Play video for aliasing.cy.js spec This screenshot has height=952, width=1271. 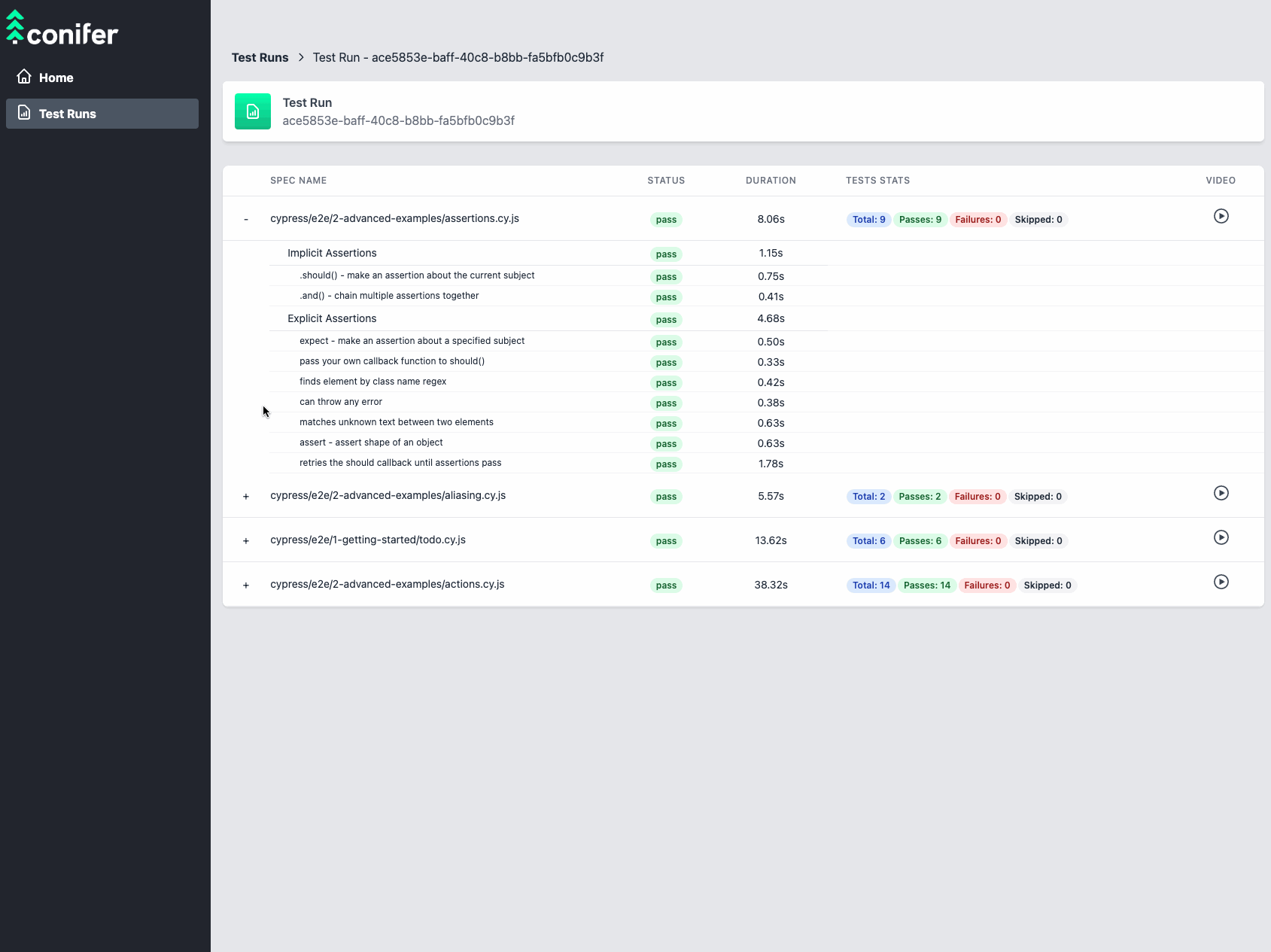[x=1221, y=494]
